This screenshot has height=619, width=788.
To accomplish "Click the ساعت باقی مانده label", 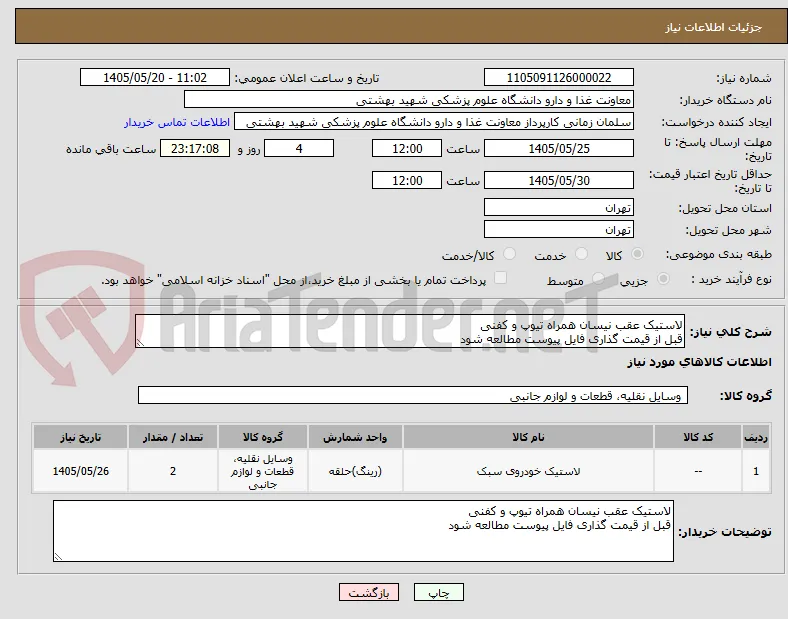I will (x=111, y=149).
